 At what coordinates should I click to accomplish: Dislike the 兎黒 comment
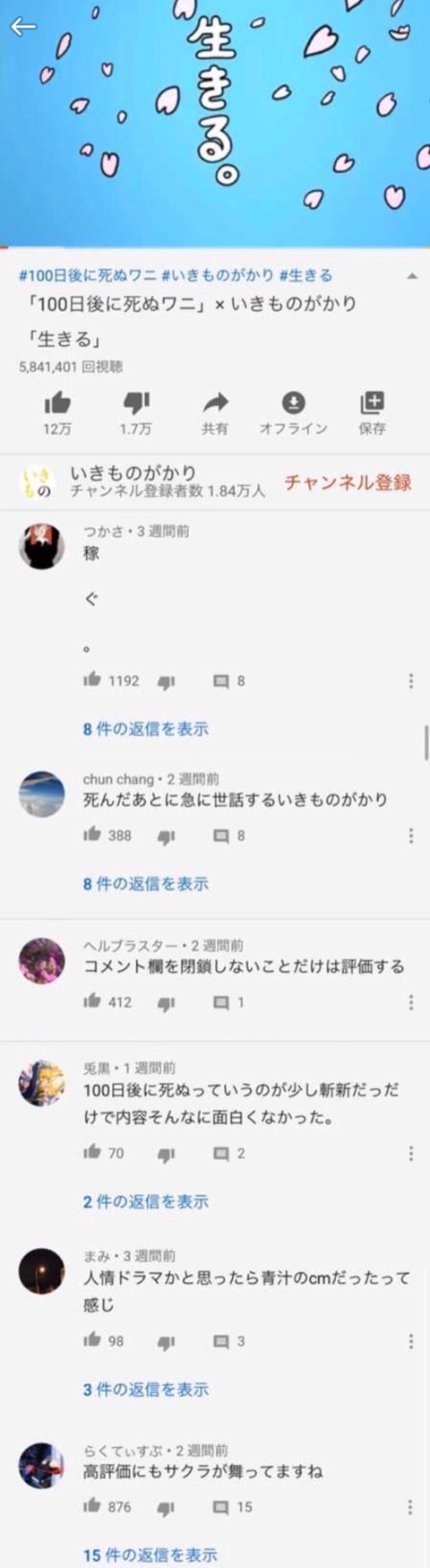tap(167, 1155)
